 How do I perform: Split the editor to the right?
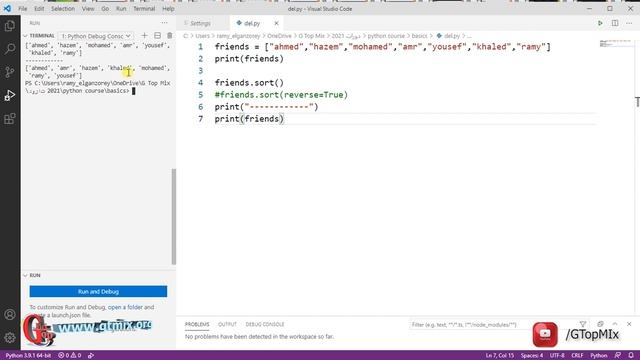tap(615, 23)
